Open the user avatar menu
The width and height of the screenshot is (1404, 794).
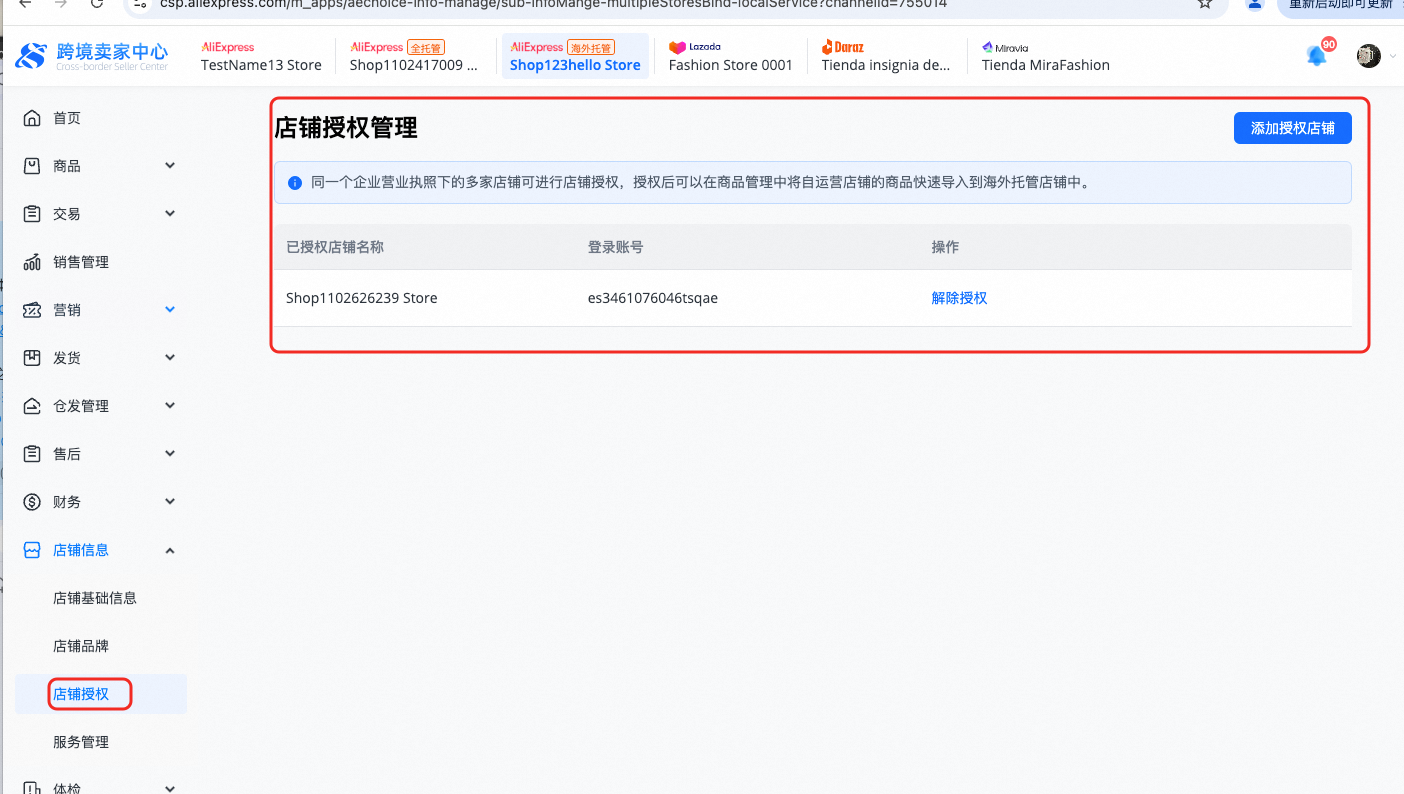(1368, 56)
